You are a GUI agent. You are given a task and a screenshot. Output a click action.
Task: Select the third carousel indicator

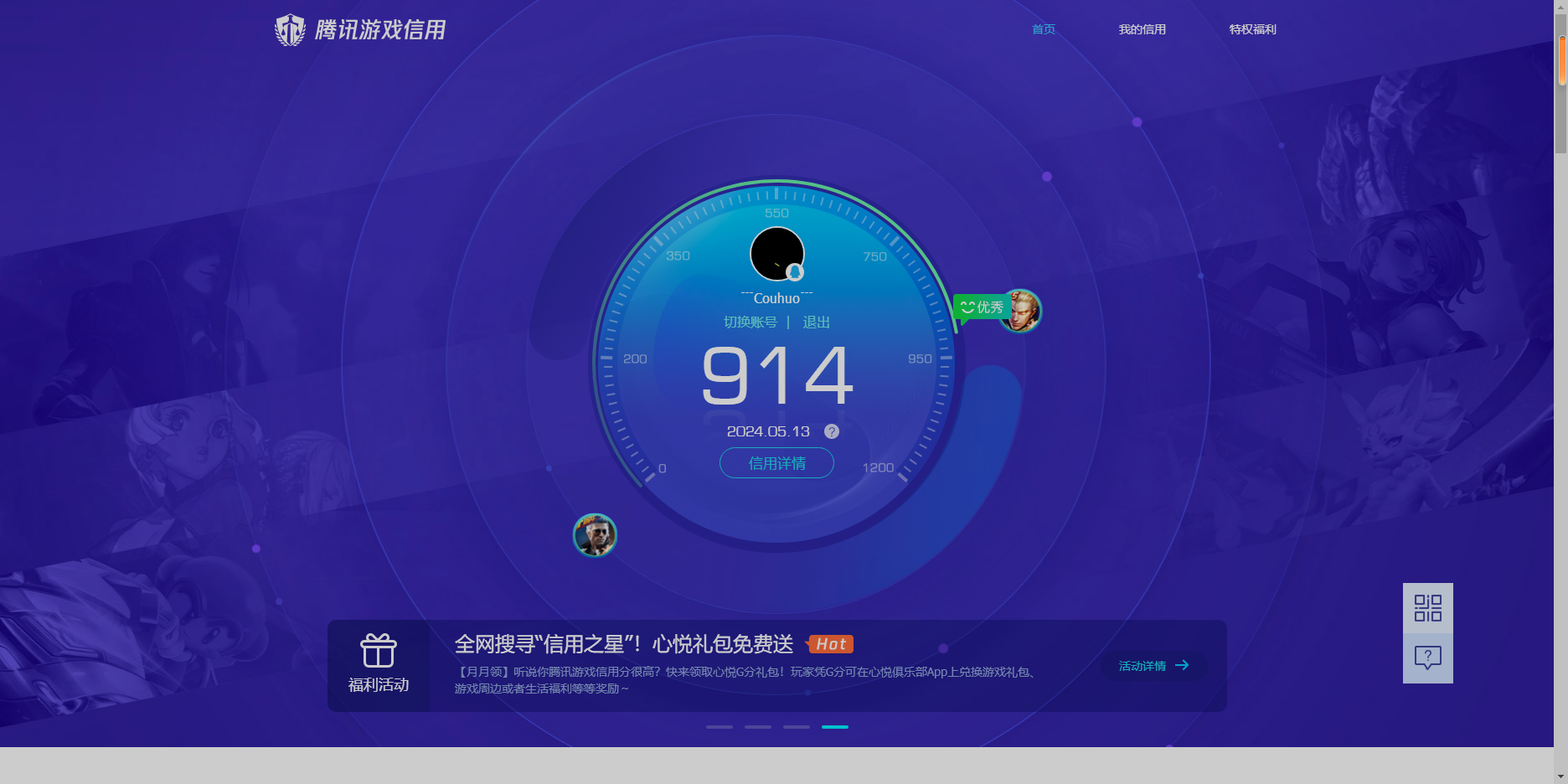click(797, 727)
